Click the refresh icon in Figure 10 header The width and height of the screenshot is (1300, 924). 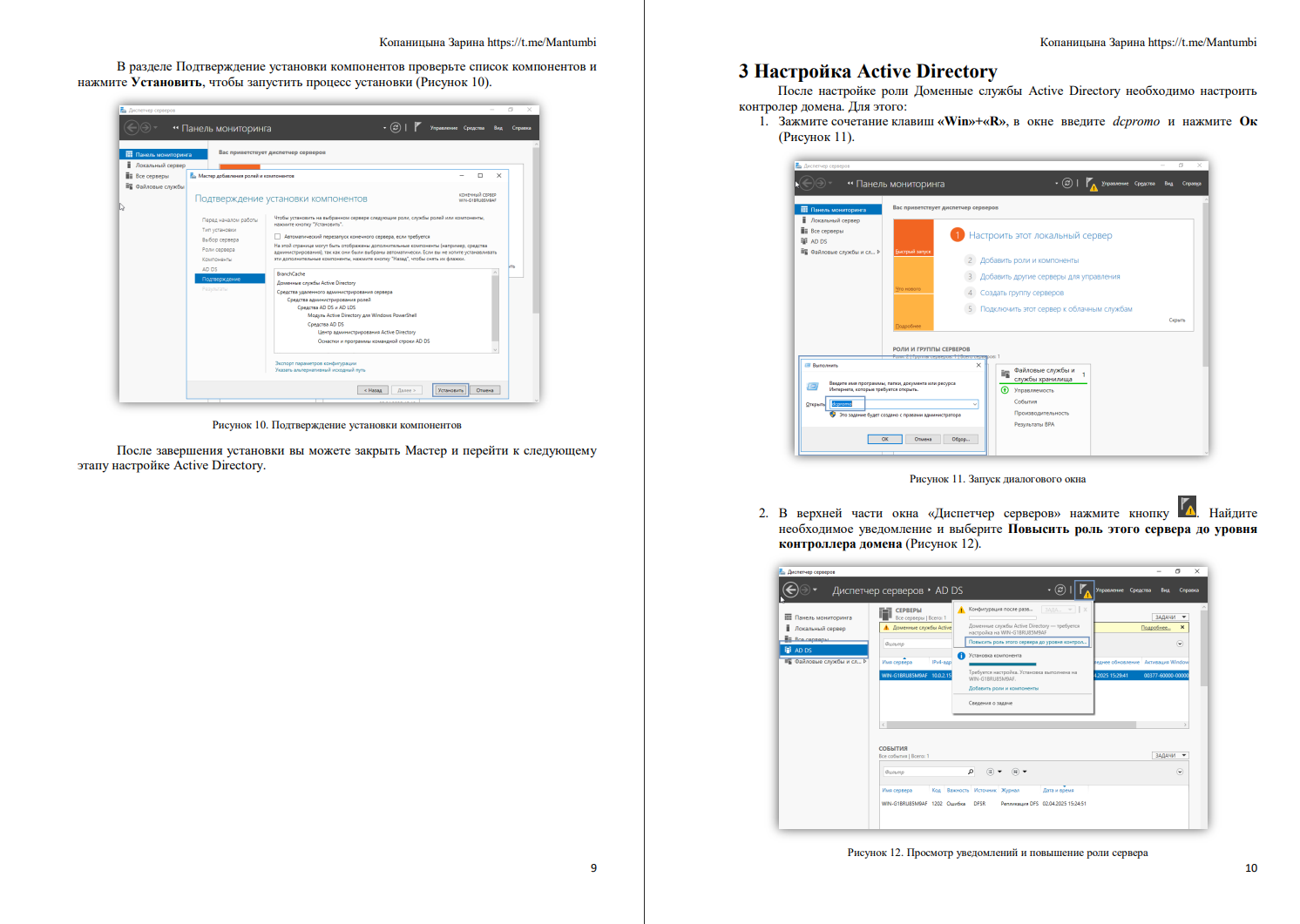pos(396,127)
